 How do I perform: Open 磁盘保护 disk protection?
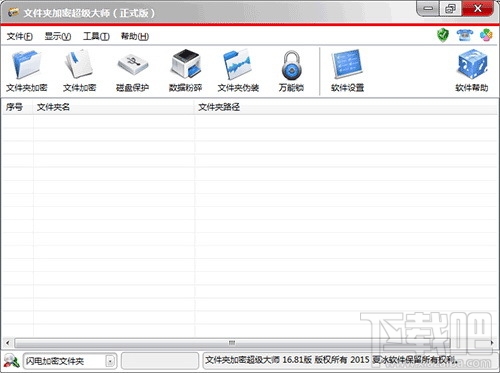(132, 71)
